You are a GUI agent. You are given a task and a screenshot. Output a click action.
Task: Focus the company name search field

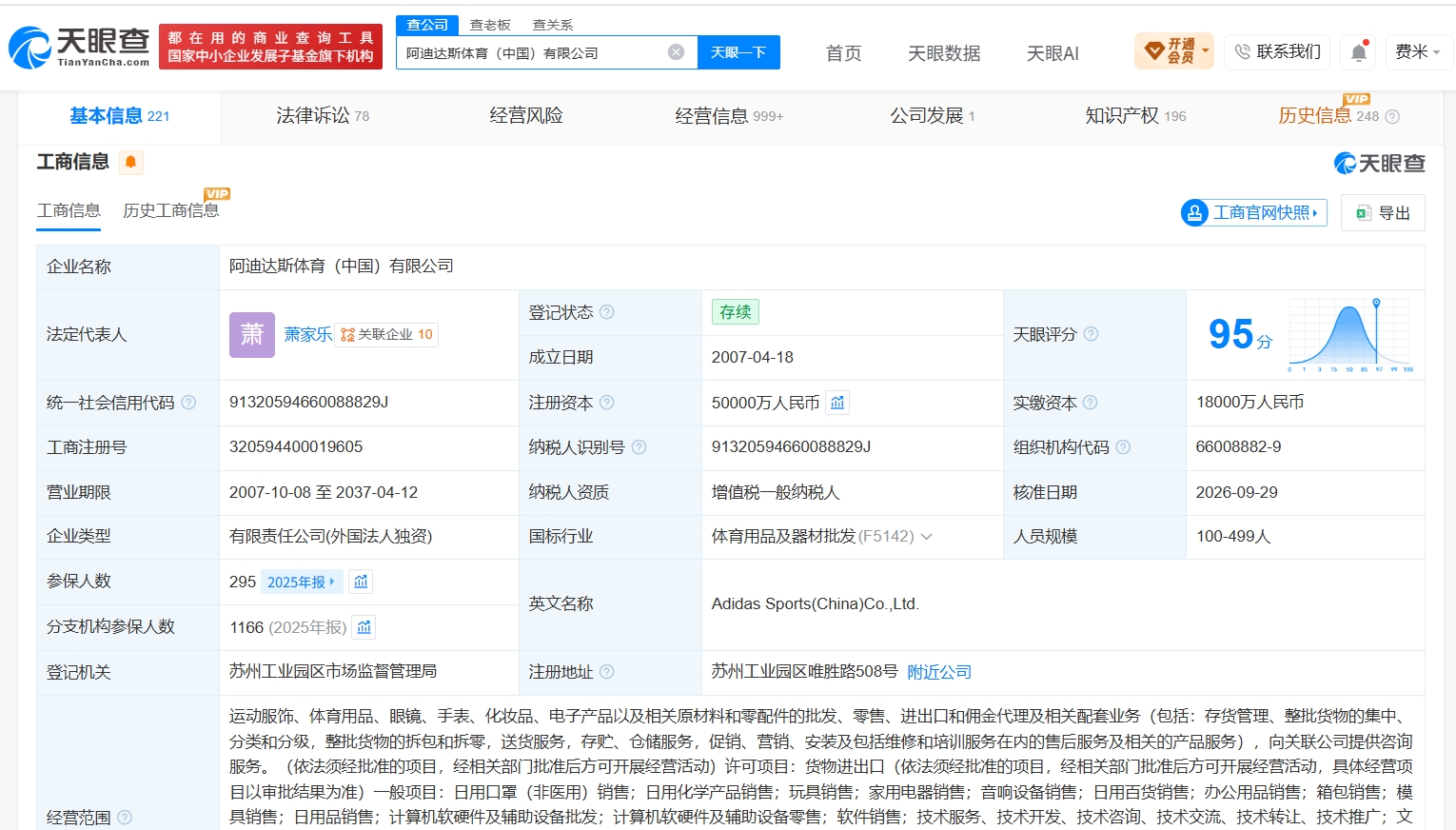point(546,52)
